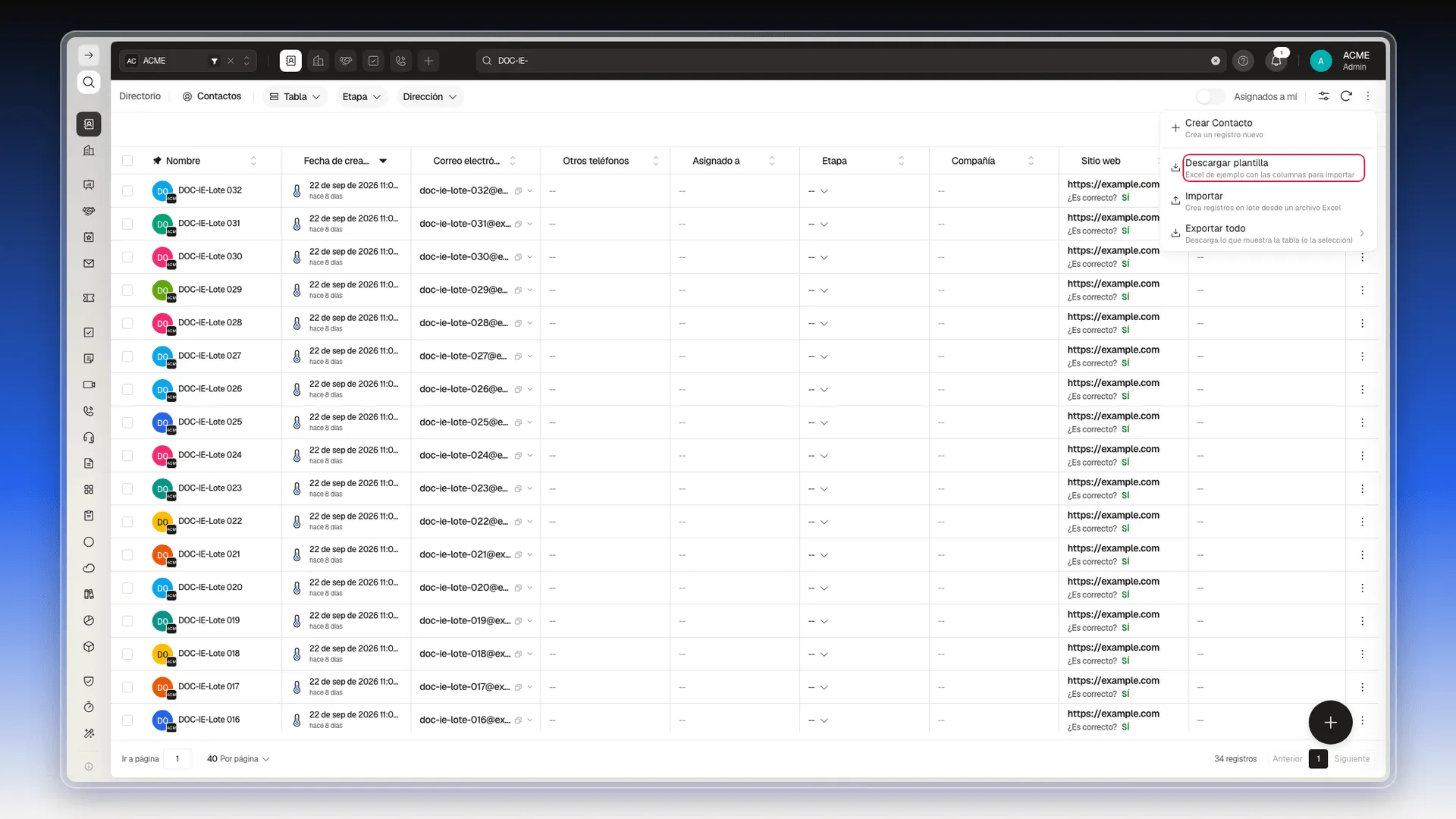Open notifications bell

[x=1276, y=61]
